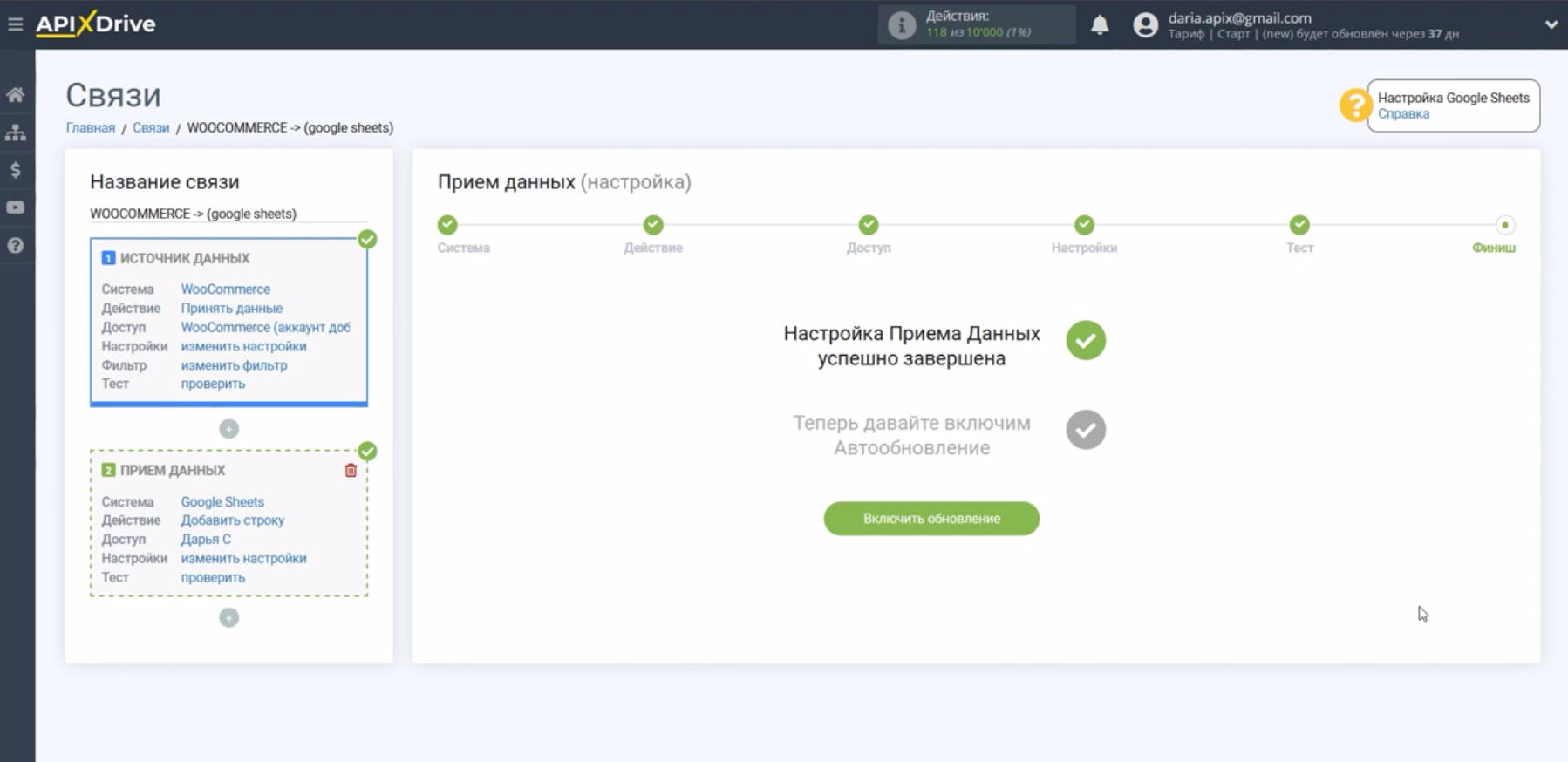Screen dimensions: 1568x762
Task: Click Включить обновление button
Action: click(931, 519)
